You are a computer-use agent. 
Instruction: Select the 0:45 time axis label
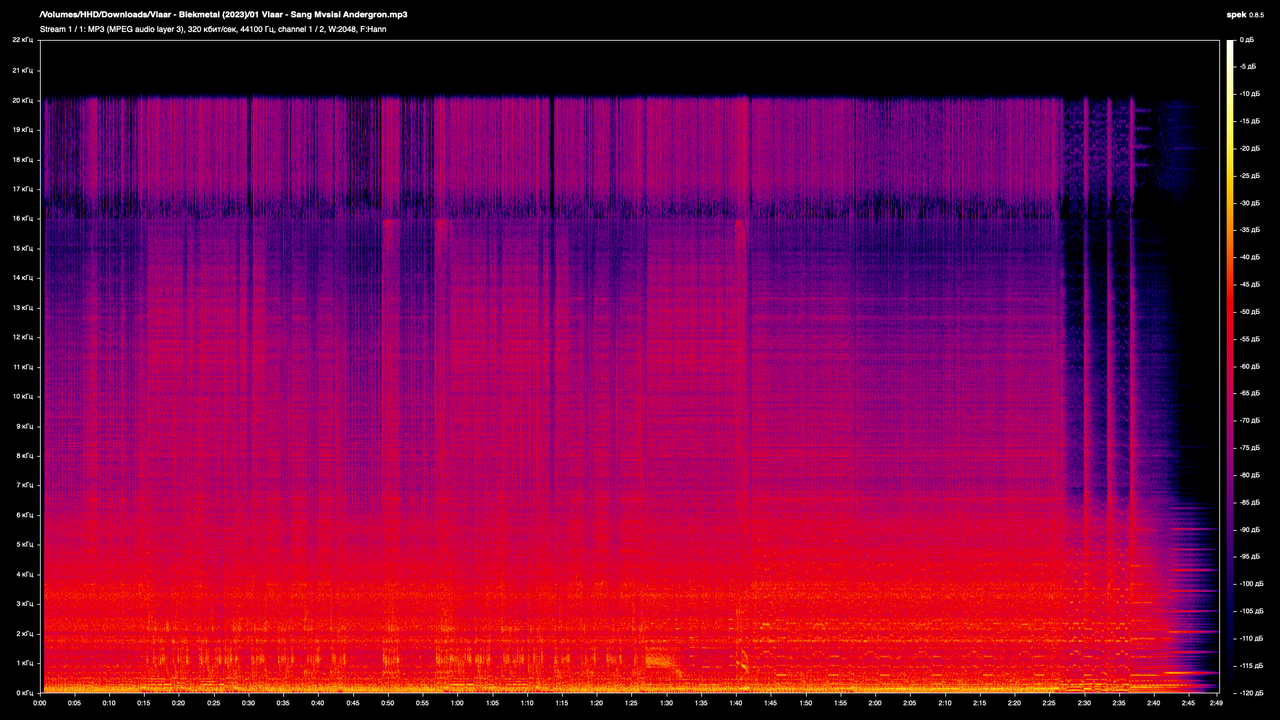pos(353,703)
